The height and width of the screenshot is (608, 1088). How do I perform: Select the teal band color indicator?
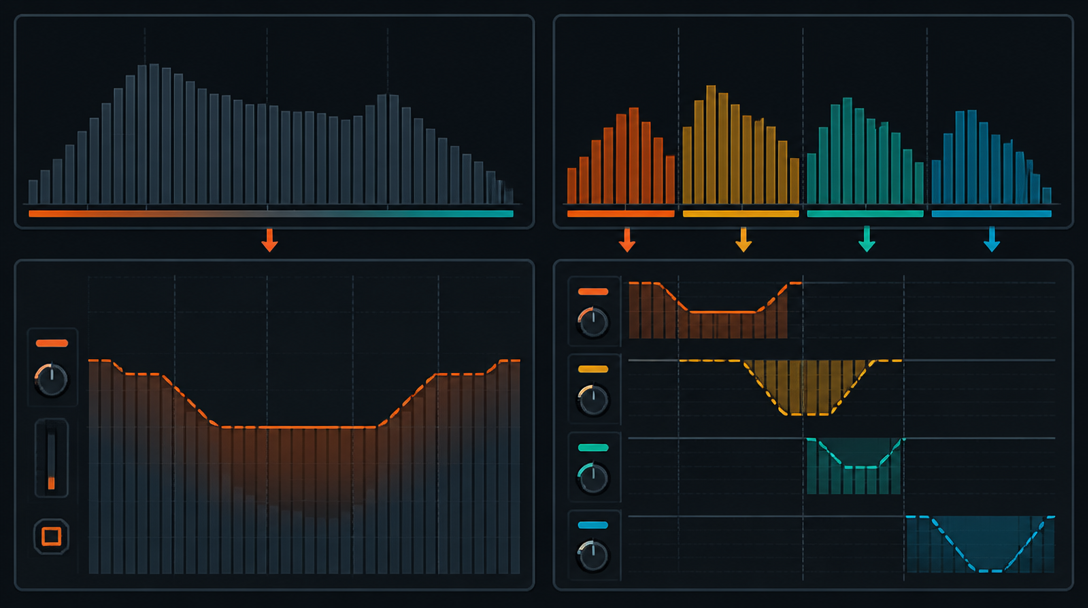click(593, 448)
